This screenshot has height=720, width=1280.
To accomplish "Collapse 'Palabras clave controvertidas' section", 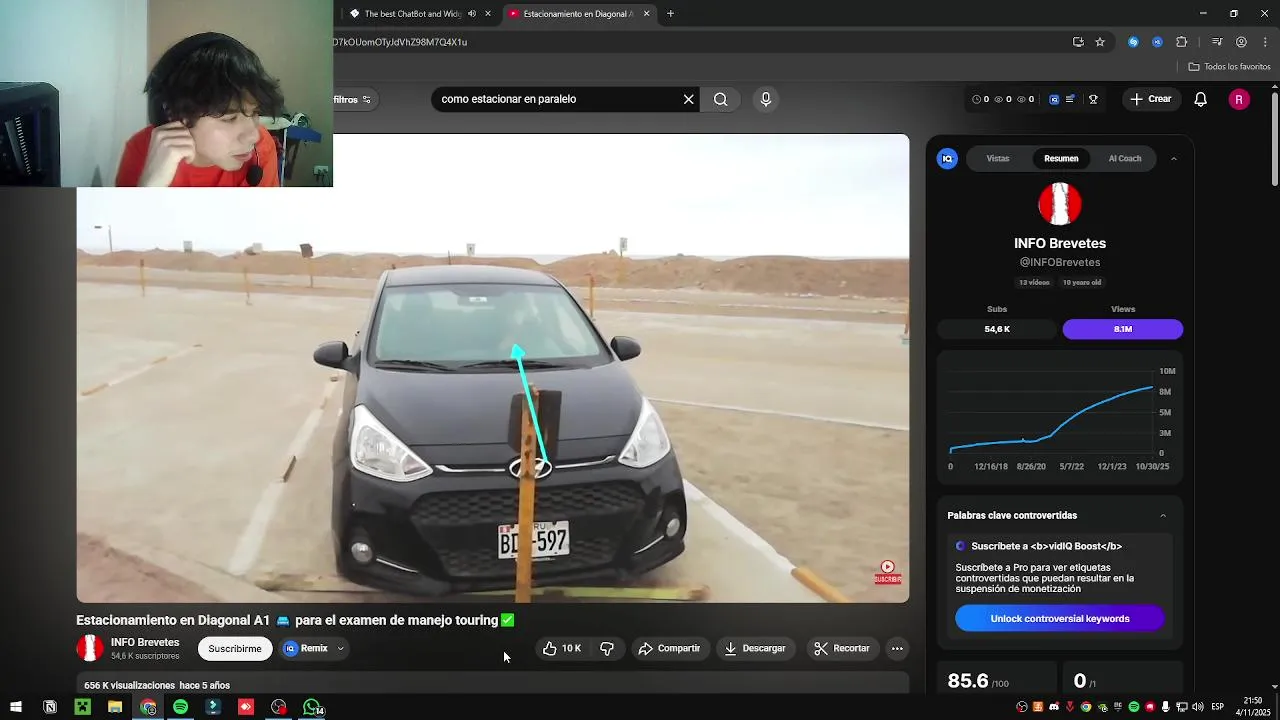I will click(x=1163, y=516).
